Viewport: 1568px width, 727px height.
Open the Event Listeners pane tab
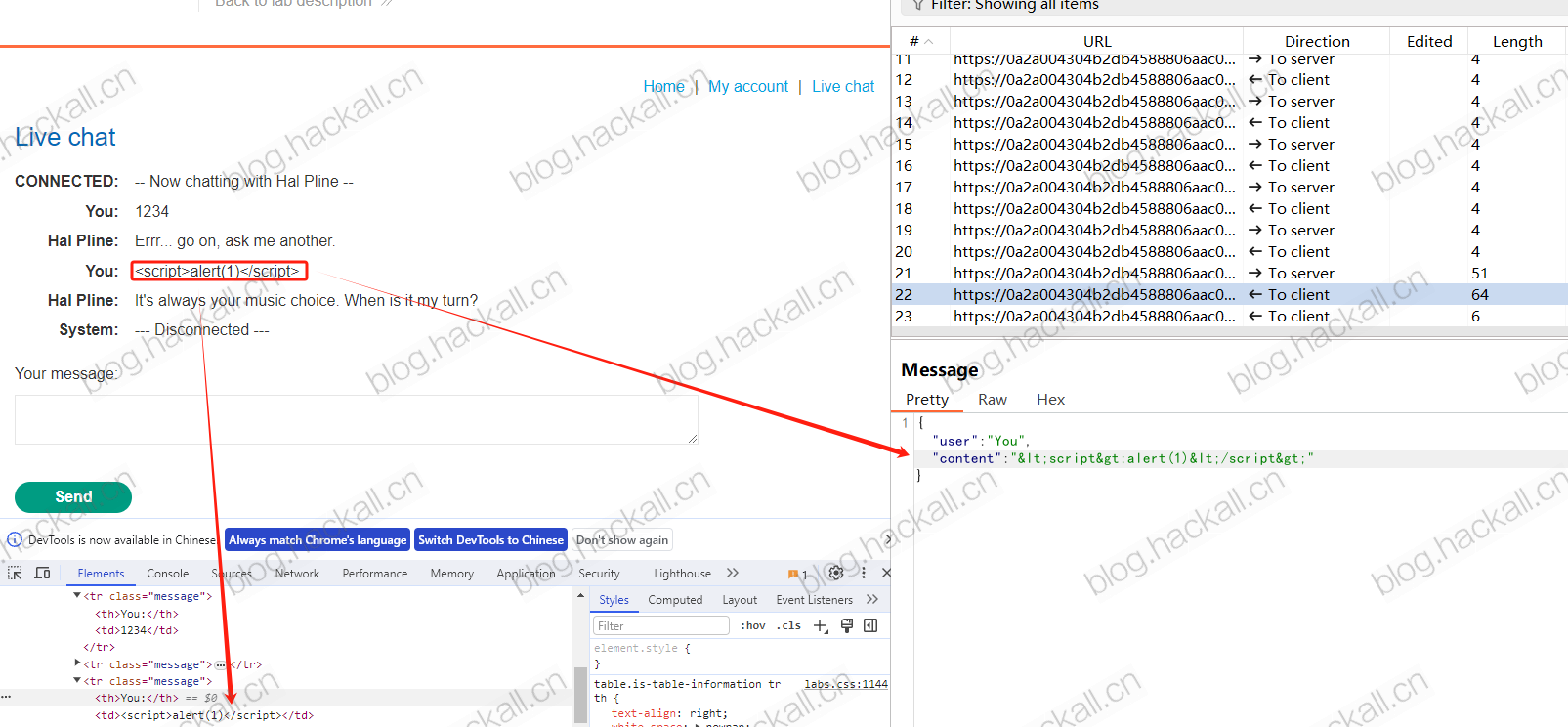click(x=814, y=600)
